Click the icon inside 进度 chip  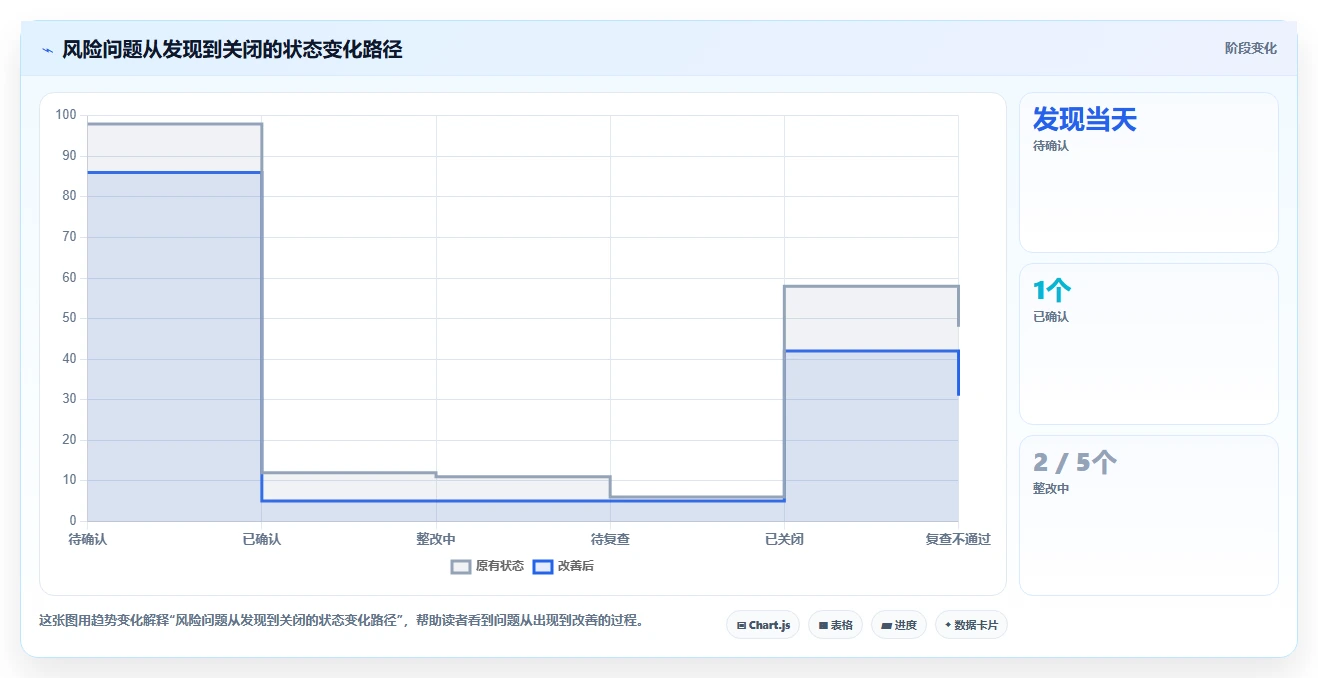point(887,625)
